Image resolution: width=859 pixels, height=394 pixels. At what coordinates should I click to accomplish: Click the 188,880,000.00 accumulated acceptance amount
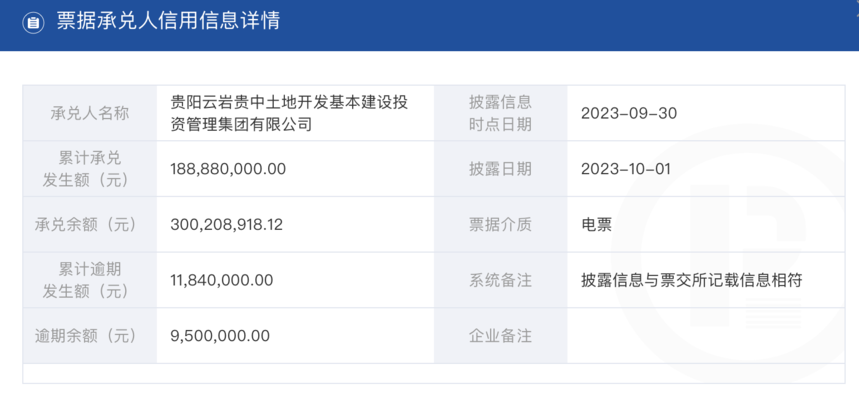pyautogui.click(x=228, y=169)
